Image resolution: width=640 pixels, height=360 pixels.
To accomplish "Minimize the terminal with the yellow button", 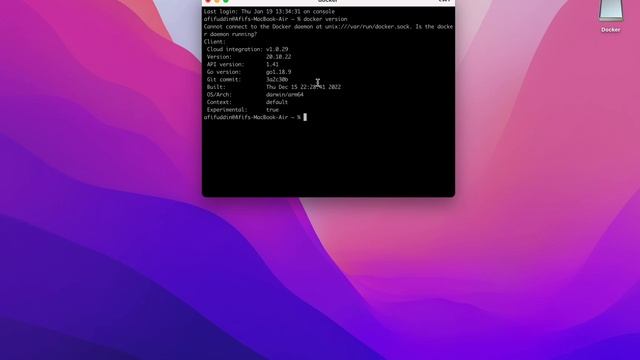I will [217, 1].
